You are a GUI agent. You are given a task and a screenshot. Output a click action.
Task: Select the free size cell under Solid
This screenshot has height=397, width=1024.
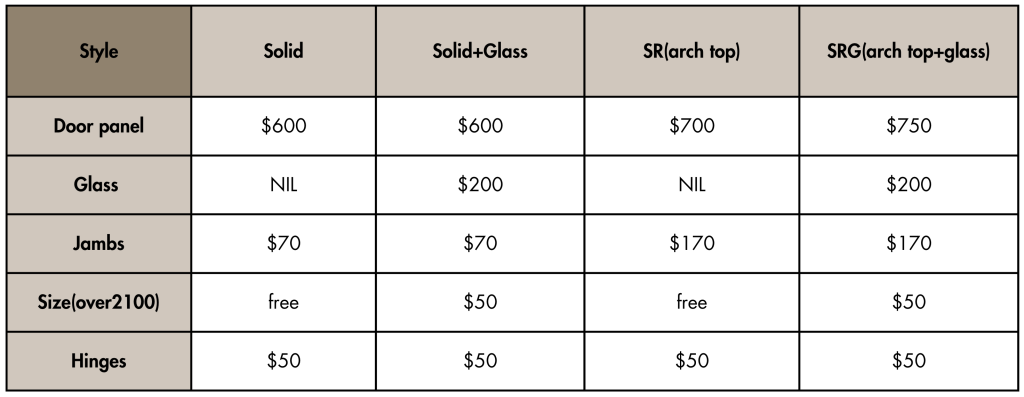(283, 302)
